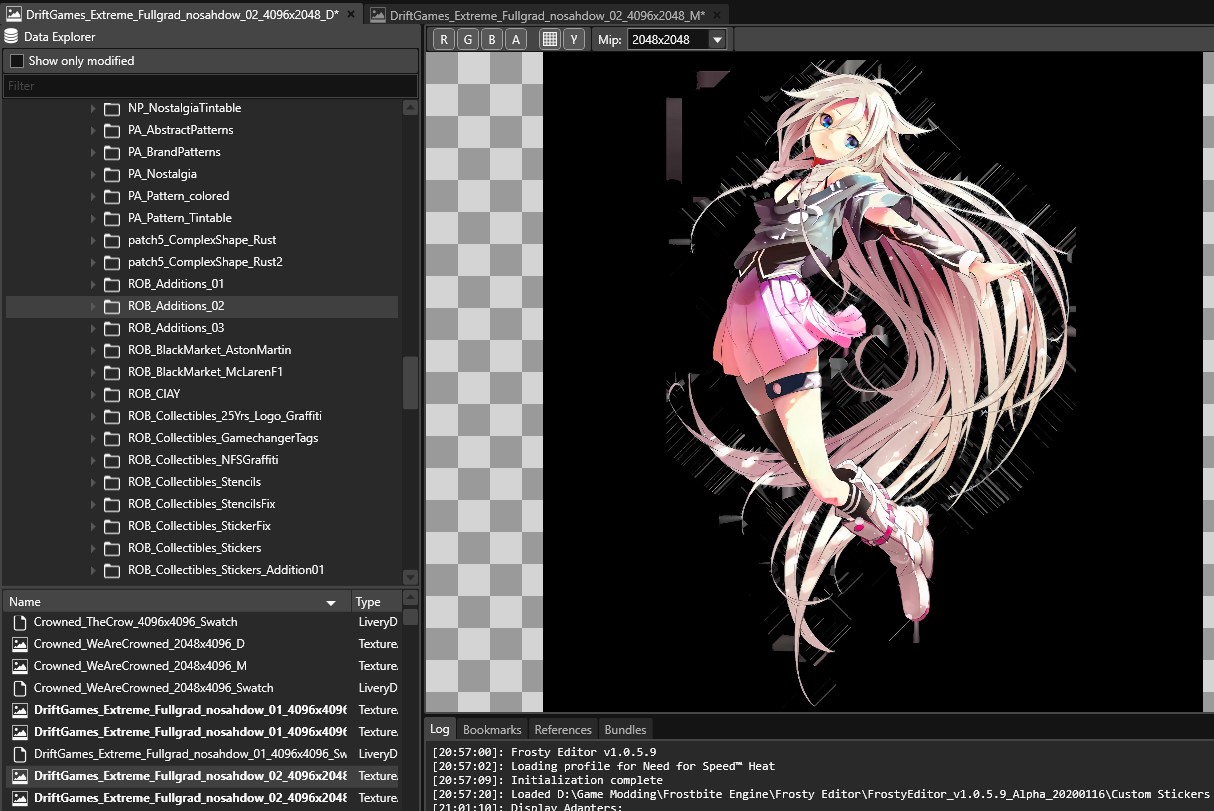Screen dimensions: 1214x811
Task: Click the texture icon of Crowned_WeAreCrowned_2048x4096_D
Action: 19,644
